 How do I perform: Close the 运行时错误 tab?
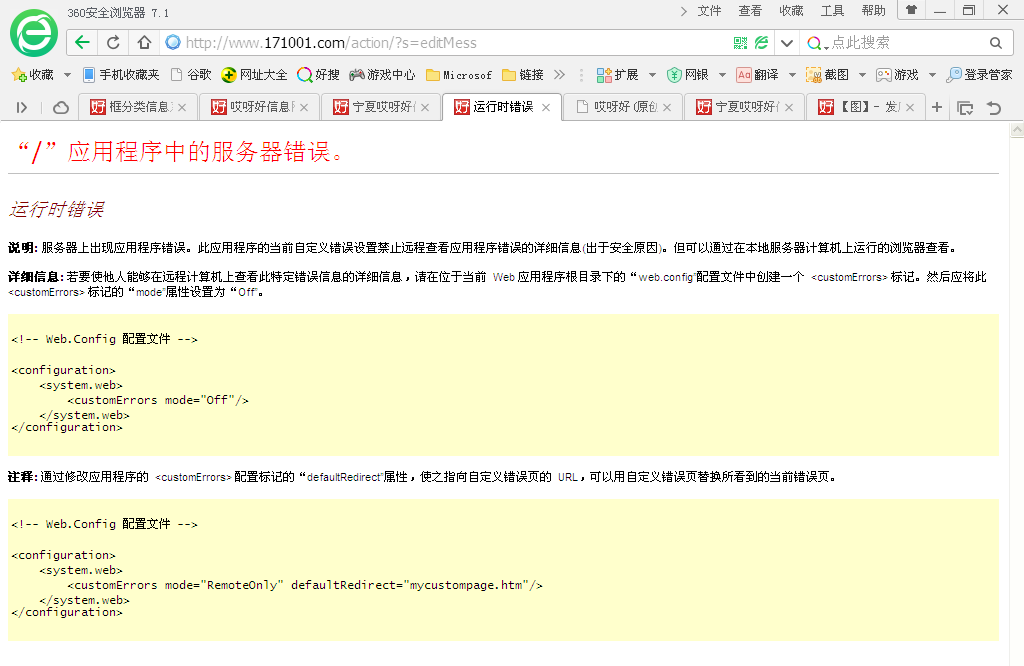click(546, 108)
